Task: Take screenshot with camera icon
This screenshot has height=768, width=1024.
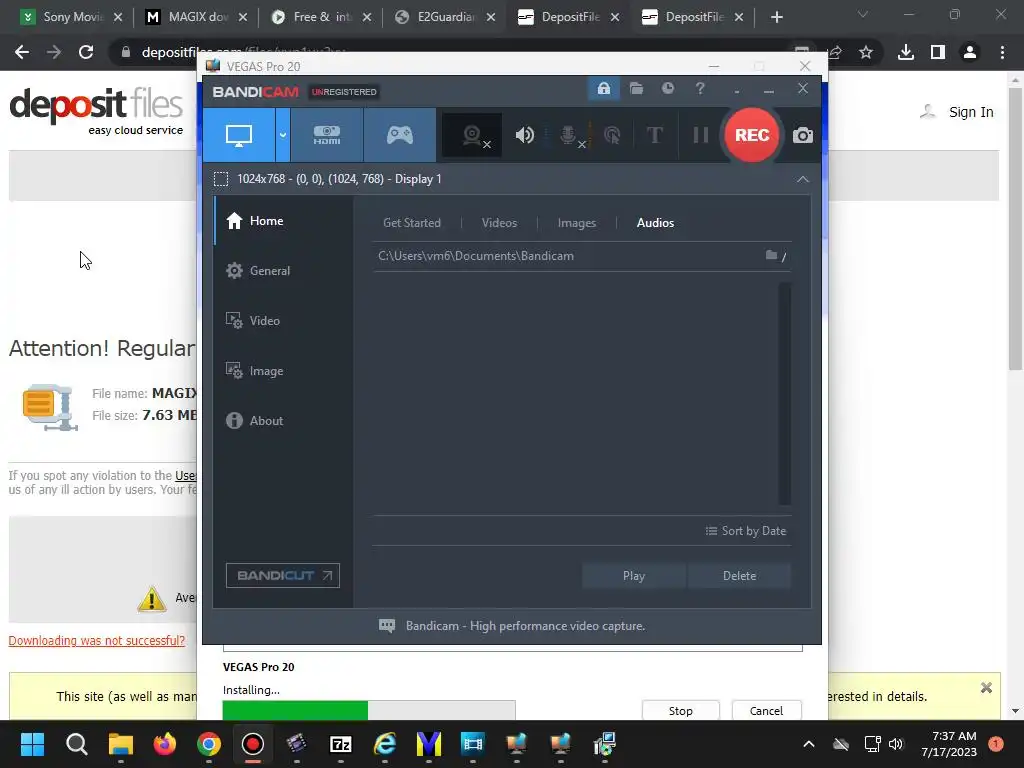Action: (803, 135)
